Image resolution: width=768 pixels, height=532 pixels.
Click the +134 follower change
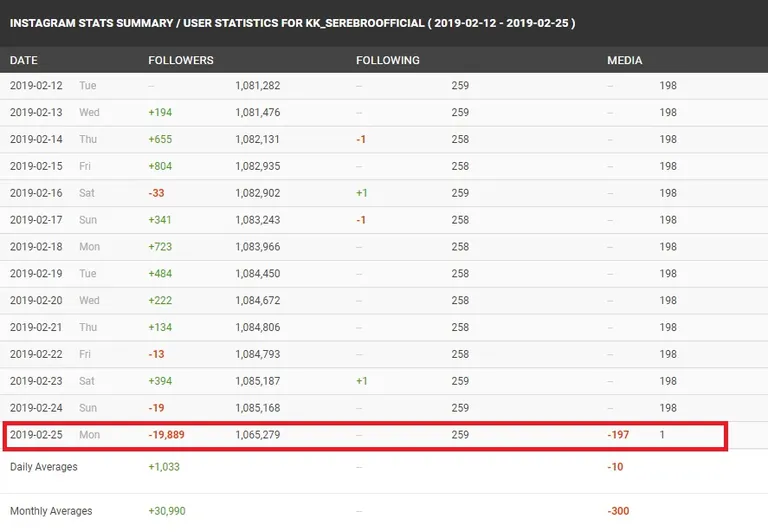pyautogui.click(x=160, y=327)
